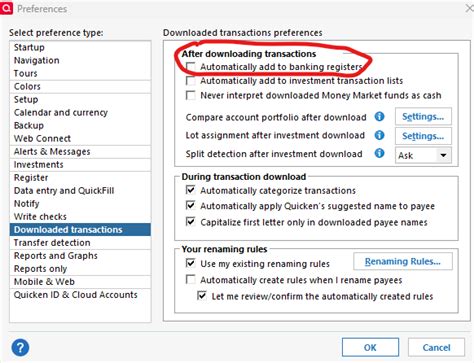Screen dimensions: 474x363
Task: Select Notify preference type
Action: (80, 203)
